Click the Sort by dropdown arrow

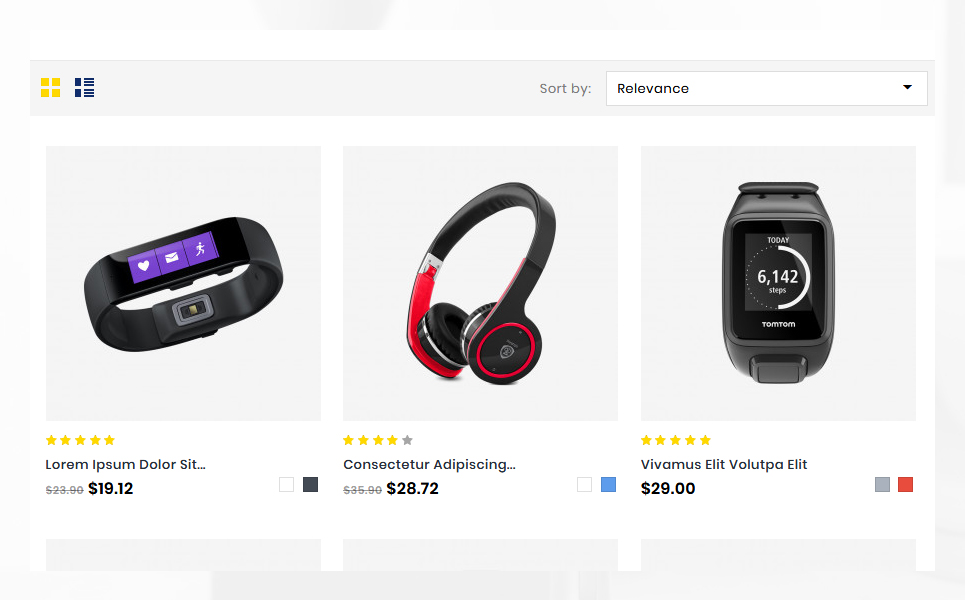pos(907,87)
